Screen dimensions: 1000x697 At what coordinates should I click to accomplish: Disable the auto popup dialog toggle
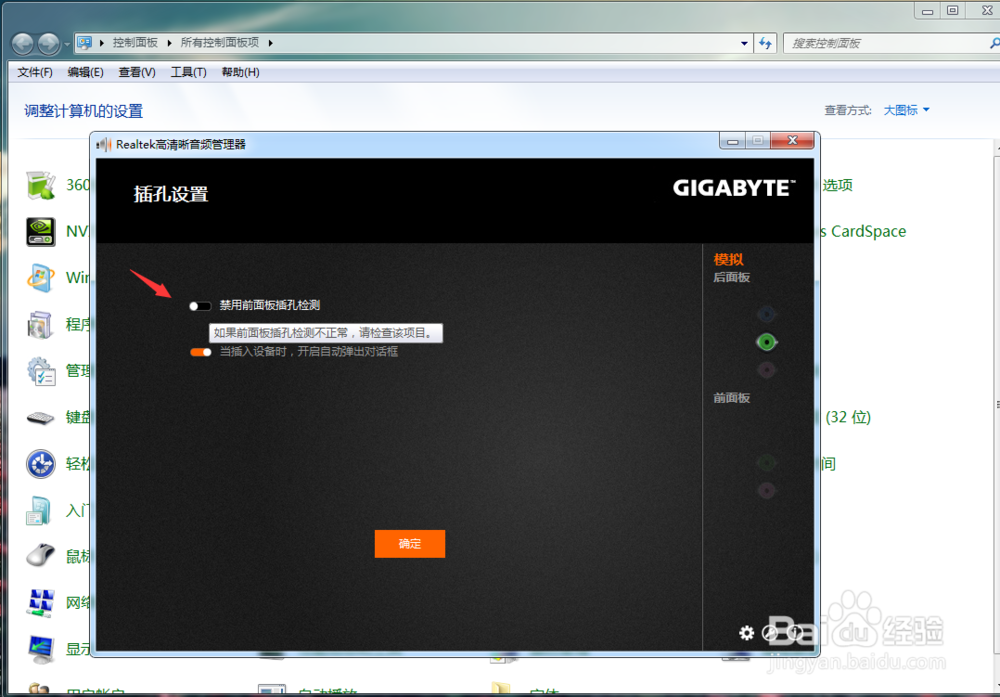(x=200, y=352)
